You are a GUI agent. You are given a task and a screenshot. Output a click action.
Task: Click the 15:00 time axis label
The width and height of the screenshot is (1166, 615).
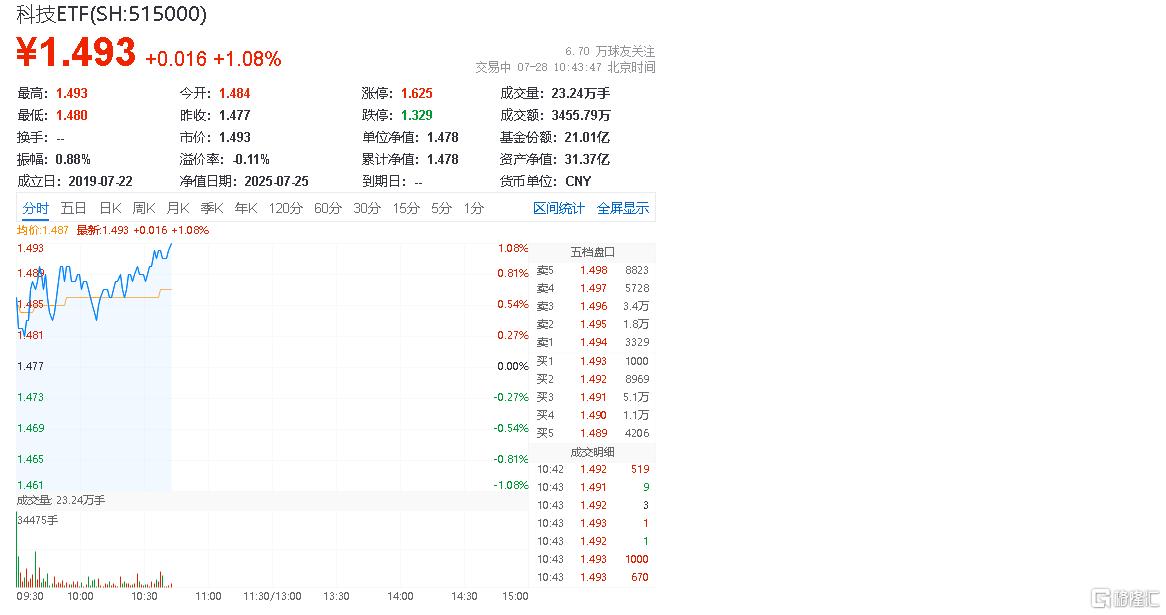tap(515, 596)
